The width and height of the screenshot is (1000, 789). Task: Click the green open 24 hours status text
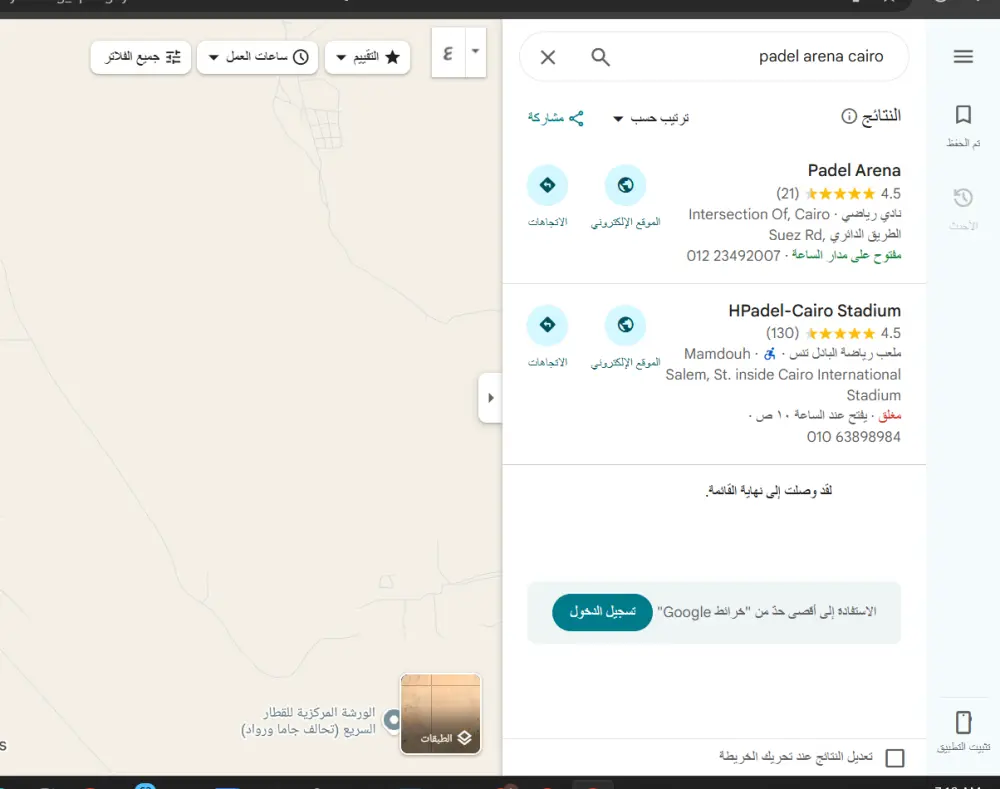(x=846, y=255)
